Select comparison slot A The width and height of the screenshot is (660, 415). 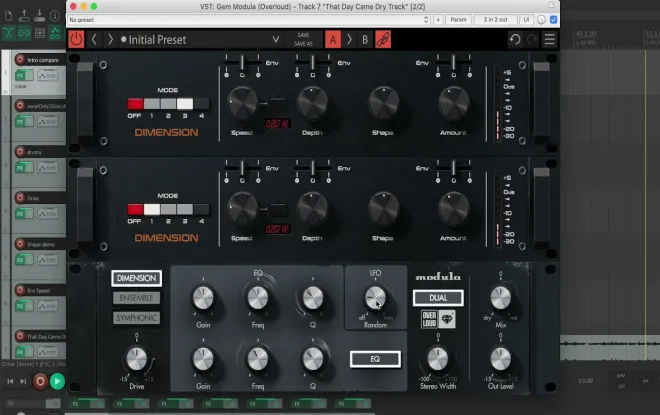coord(333,40)
